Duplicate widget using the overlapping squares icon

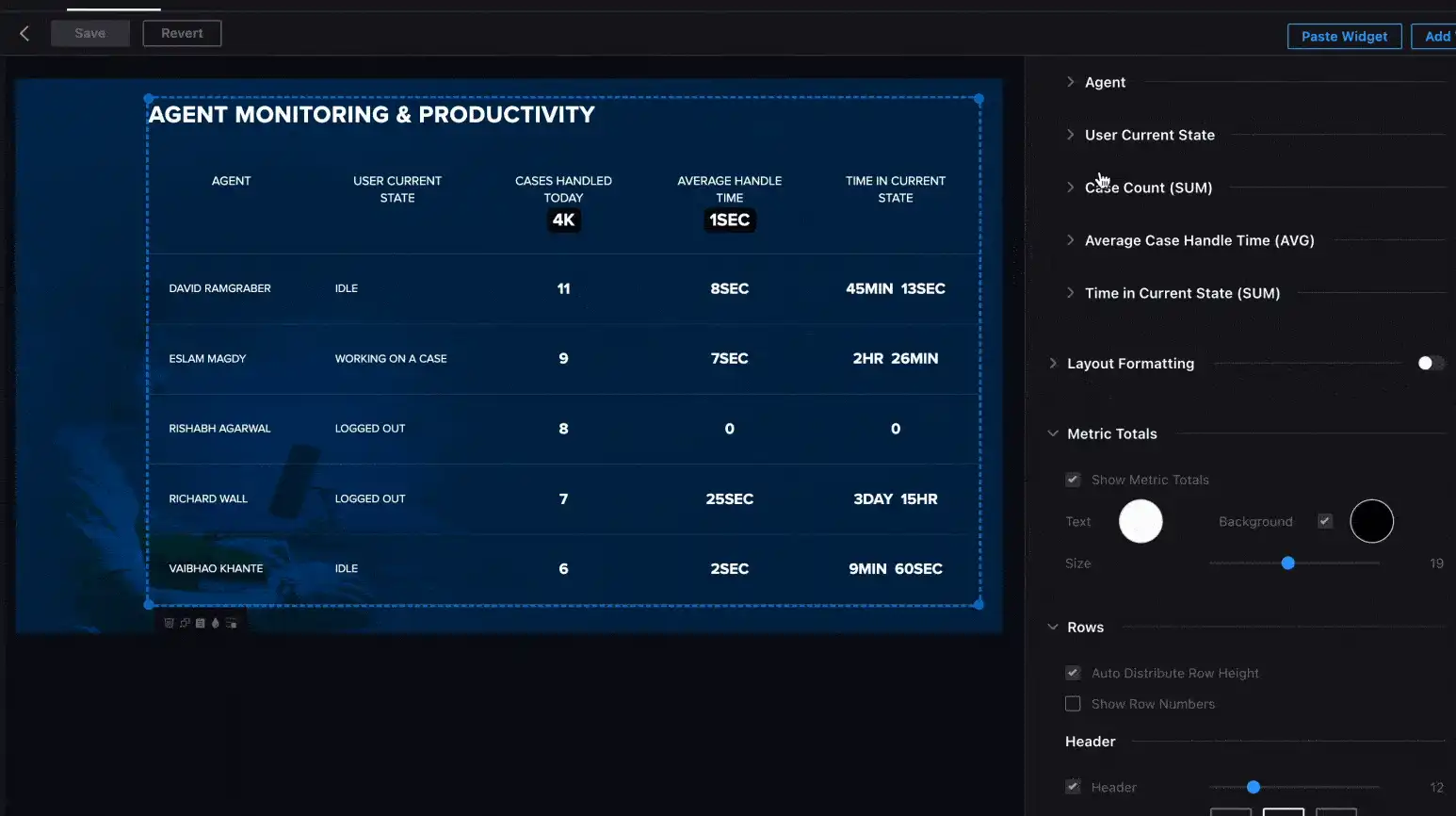click(185, 623)
